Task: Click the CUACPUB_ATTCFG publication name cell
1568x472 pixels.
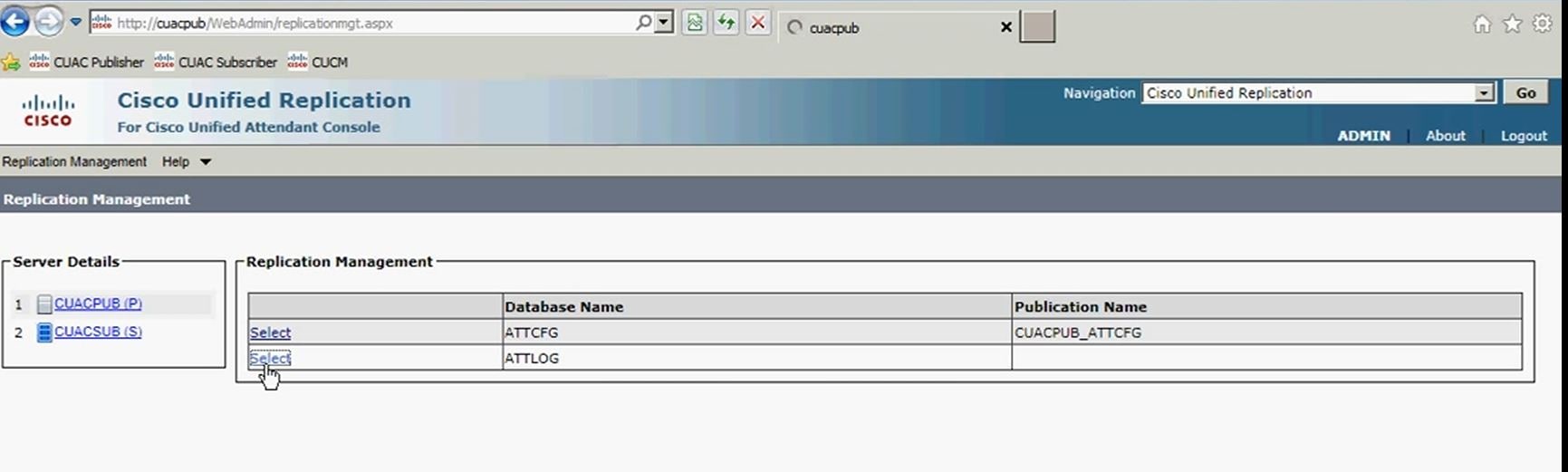Action: tap(1266, 332)
